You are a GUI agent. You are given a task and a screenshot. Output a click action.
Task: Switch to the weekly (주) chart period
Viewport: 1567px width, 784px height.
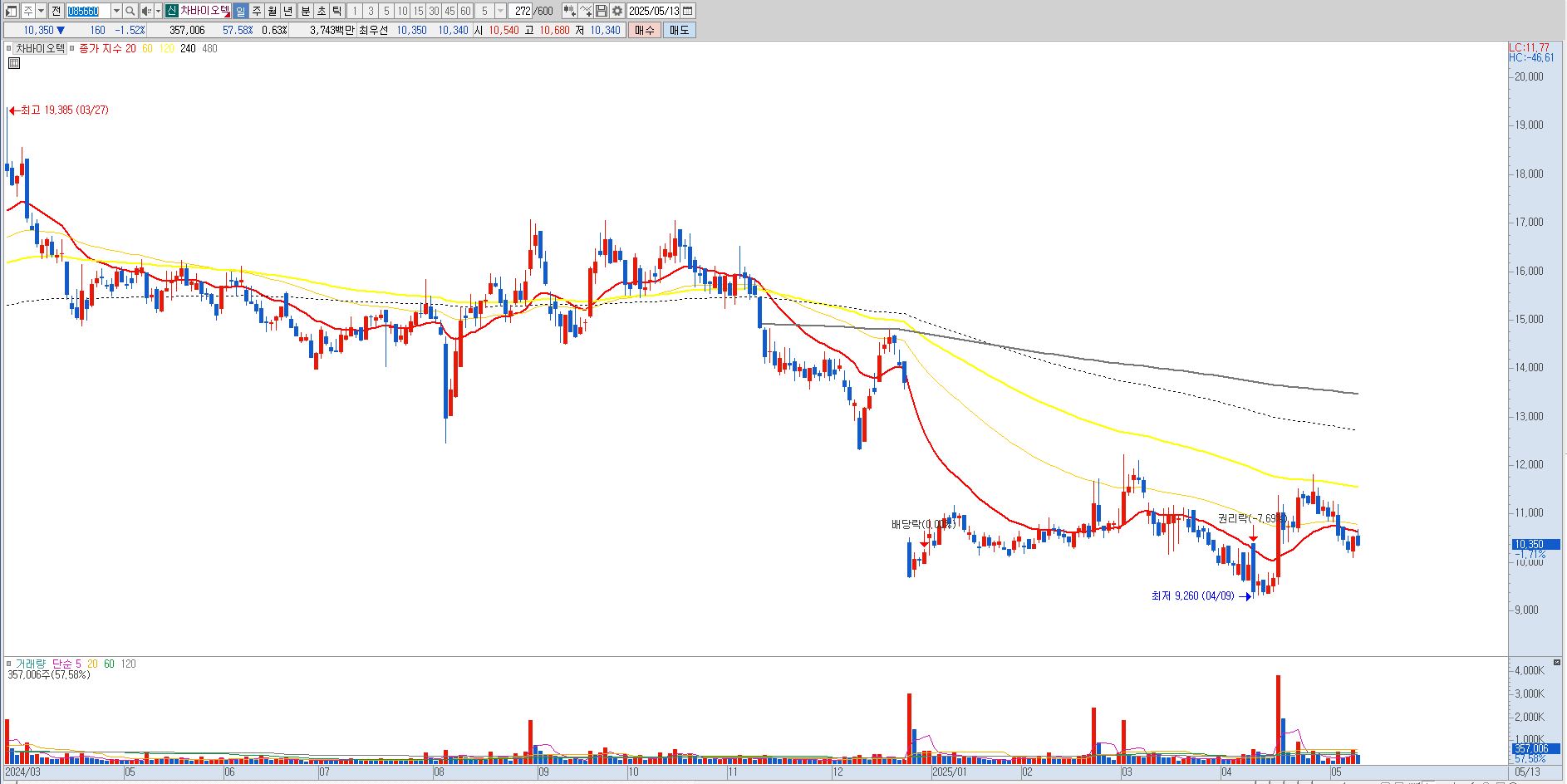pos(256,11)
